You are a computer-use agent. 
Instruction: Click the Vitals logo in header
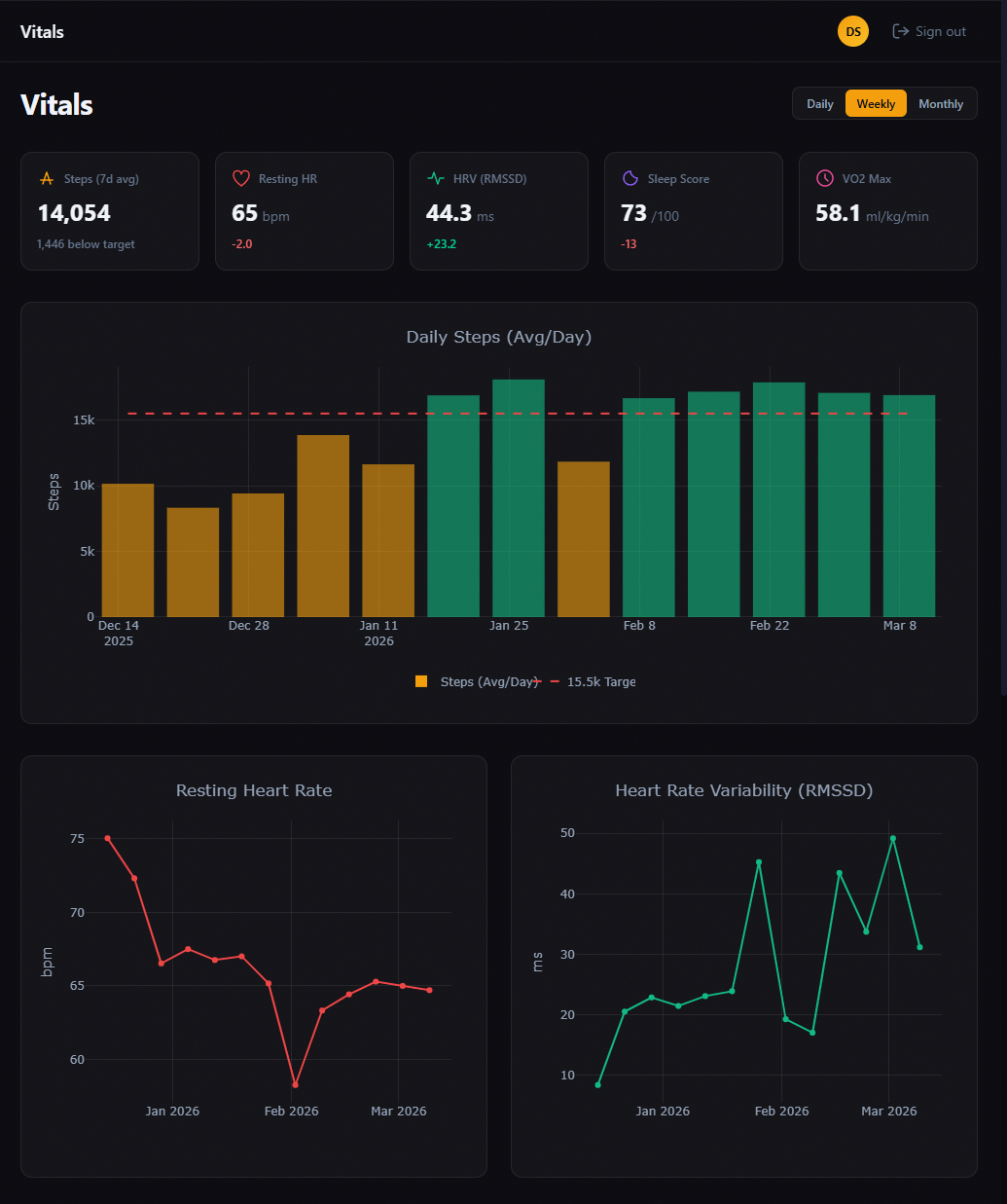pyautogui.click(x=42, y=32)
